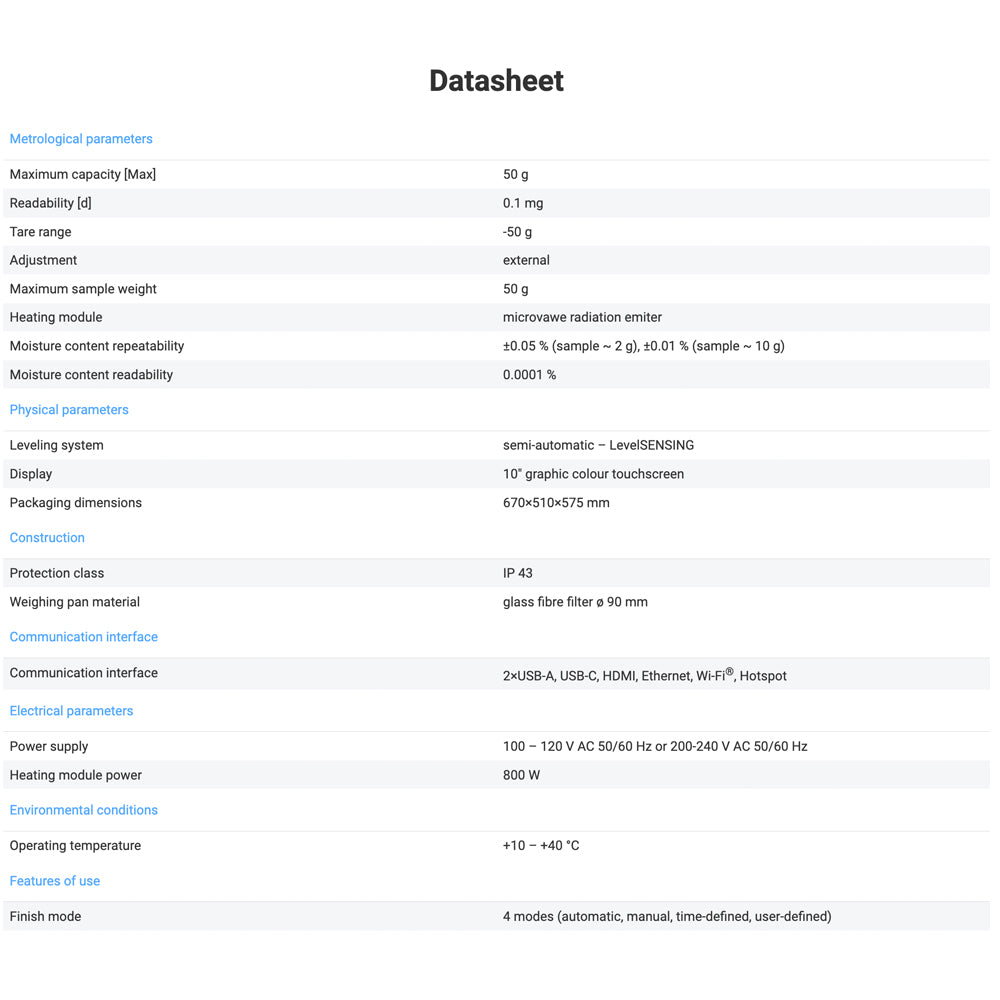Viewport: 1000px width, 1000px height.
Task: Click the Maximum capacity [Max] row label
Action: pyautogui.click(x=83, y=175)
